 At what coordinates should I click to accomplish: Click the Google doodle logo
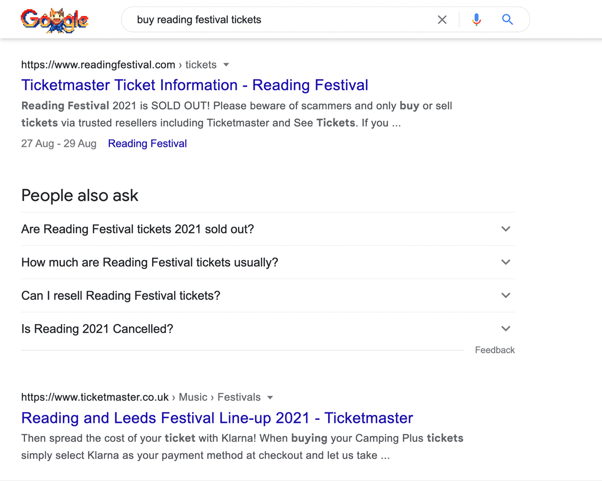tap(55, 20)
